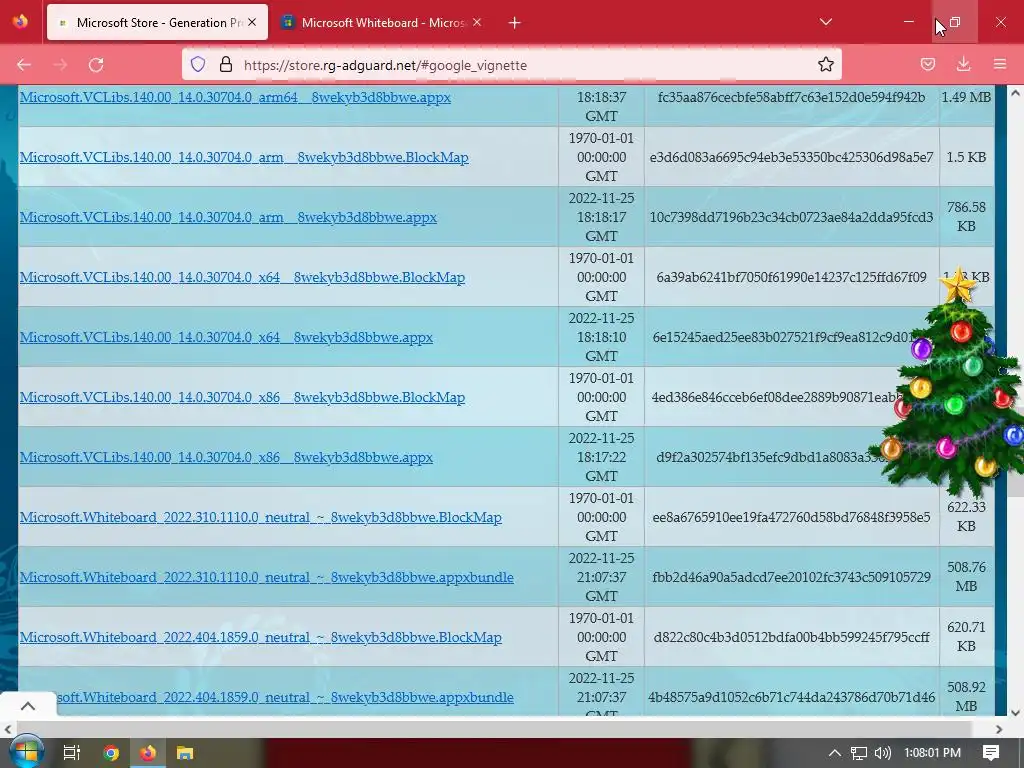Click the 508.76 MB file size cell

click(x=966, y=577)
